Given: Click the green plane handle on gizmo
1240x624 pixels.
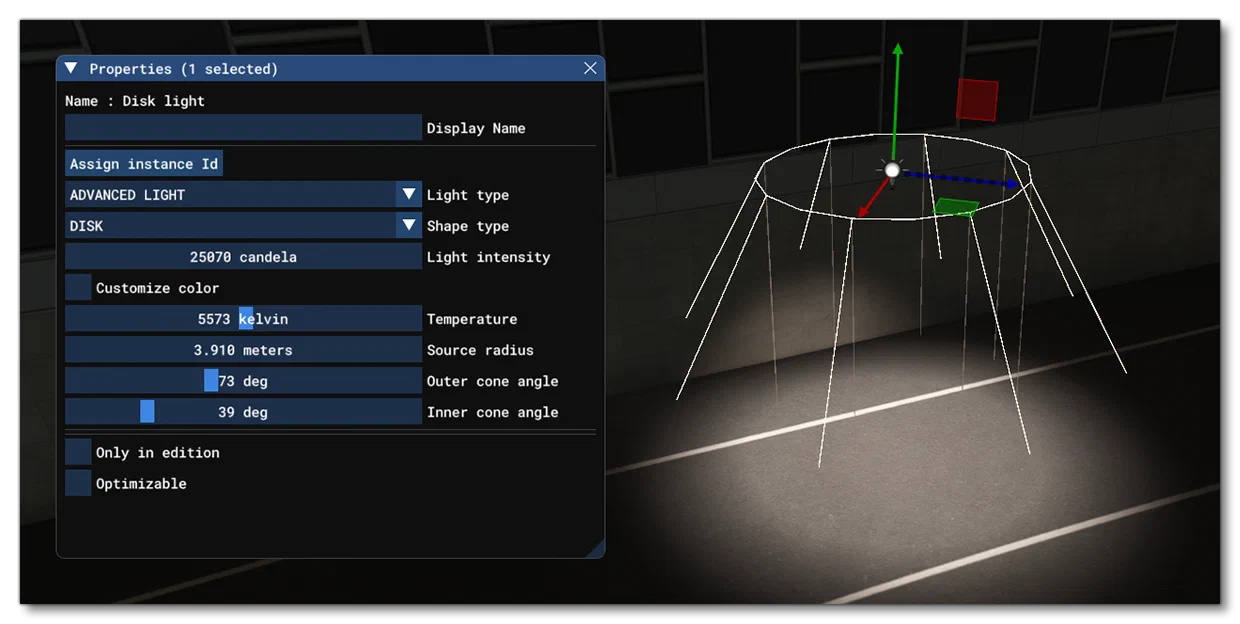Looking at the screenshot, I should [956, 207].
